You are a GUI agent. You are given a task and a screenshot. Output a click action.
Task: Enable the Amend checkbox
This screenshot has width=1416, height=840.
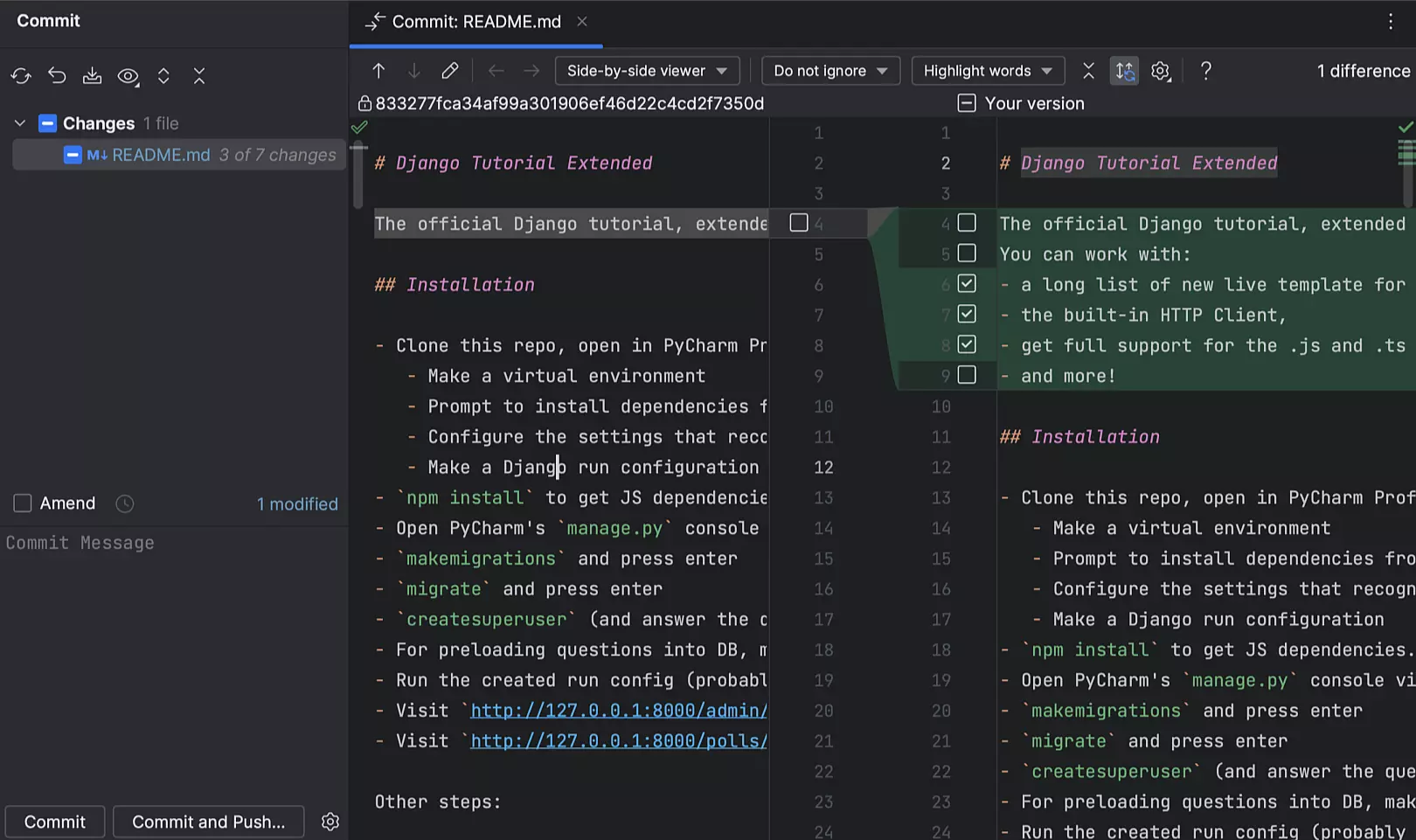pyautogui.click(x=23, y=503)
